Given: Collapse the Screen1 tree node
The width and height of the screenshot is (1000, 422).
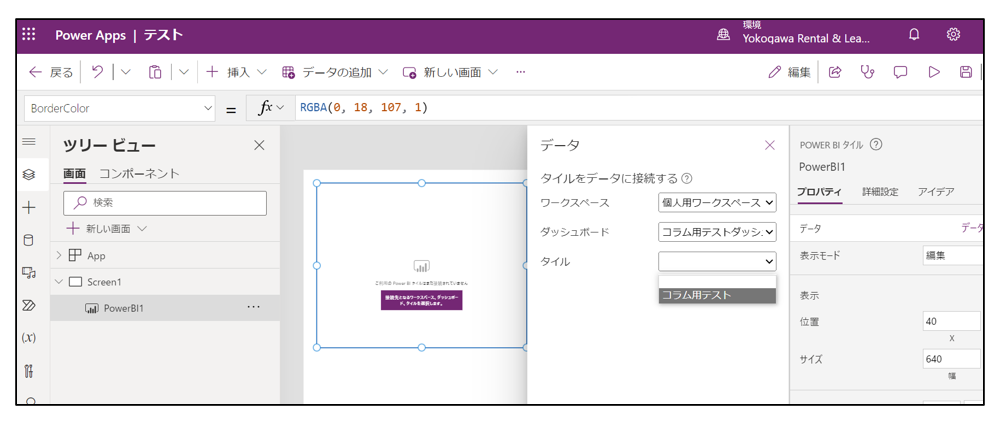Looking at the screenshot, I should (x=59, y=282).
